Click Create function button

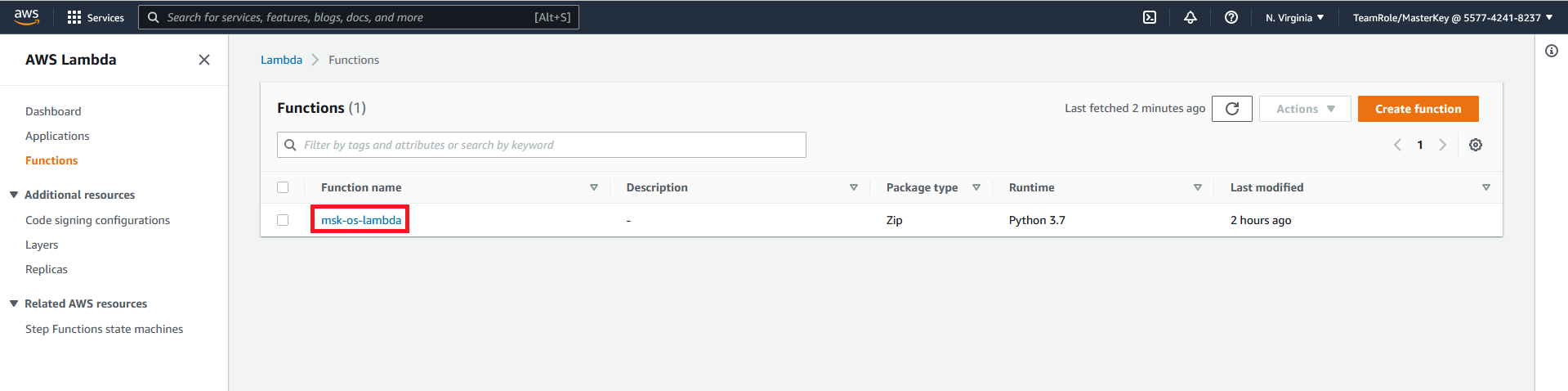point(1418,109)
